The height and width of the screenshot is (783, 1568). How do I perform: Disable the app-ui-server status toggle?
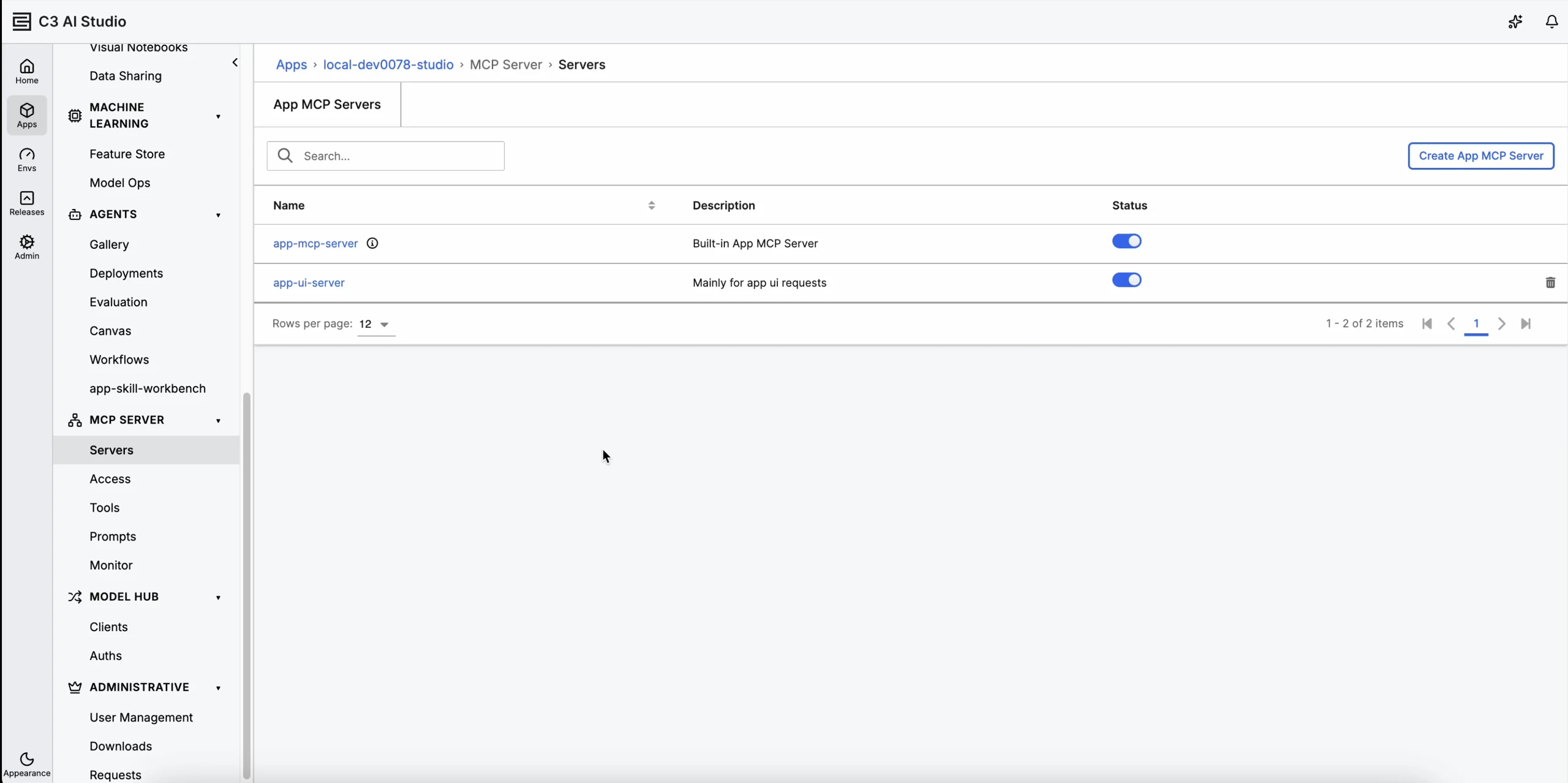pyautogui.click(x=1126, y=280)
